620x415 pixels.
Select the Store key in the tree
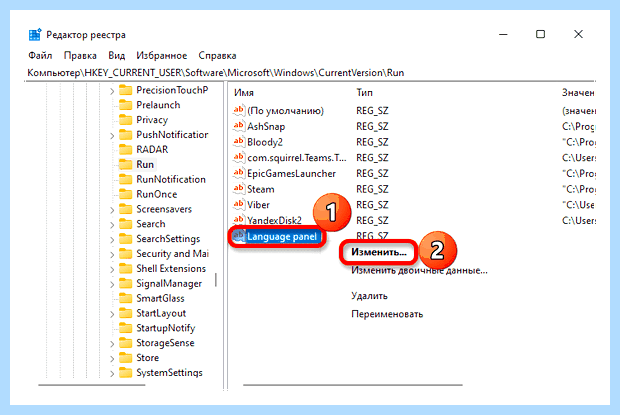[147, 358]
